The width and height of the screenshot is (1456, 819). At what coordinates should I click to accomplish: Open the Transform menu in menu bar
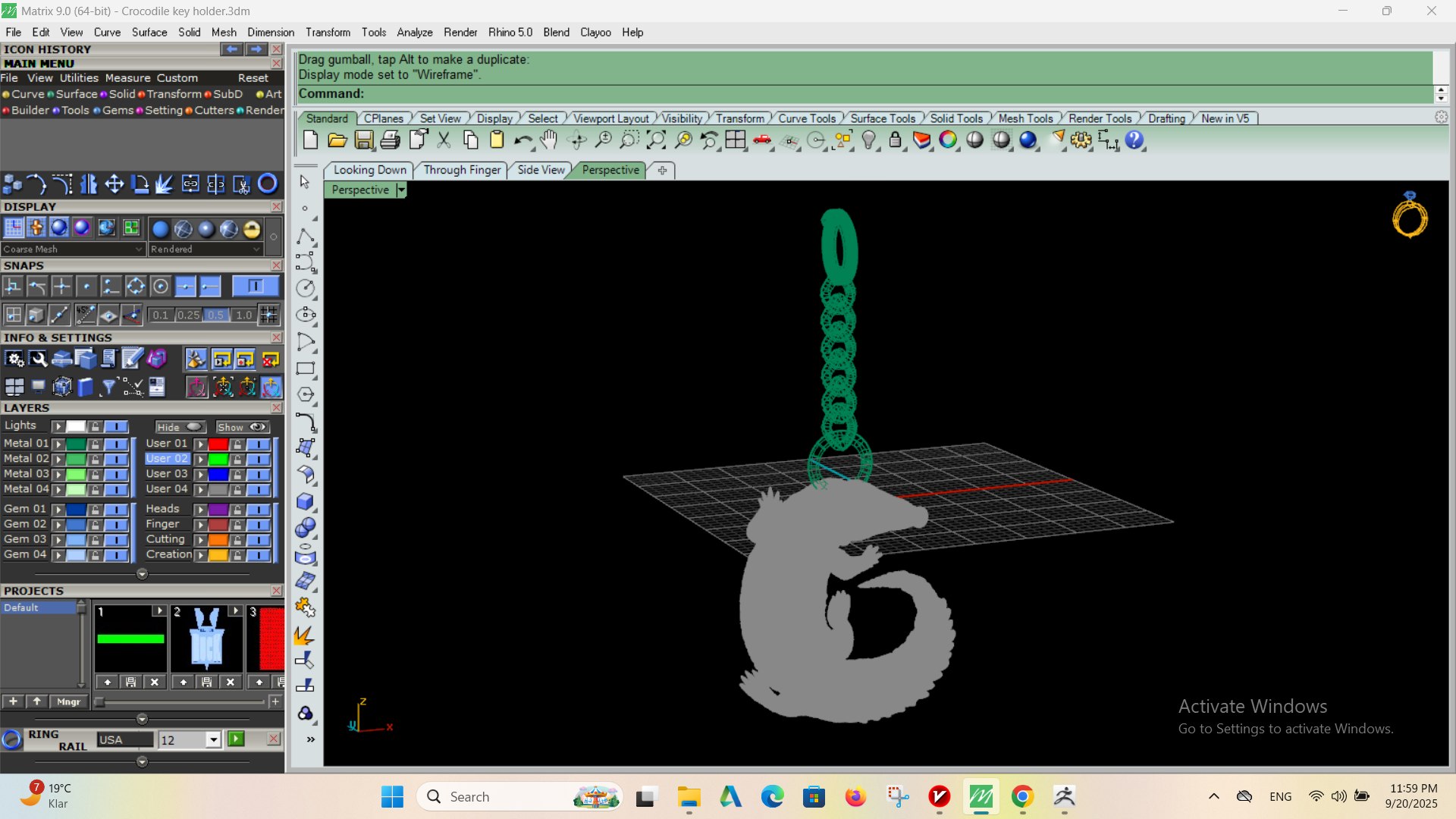pyautogui.click(x=328, y=33)
